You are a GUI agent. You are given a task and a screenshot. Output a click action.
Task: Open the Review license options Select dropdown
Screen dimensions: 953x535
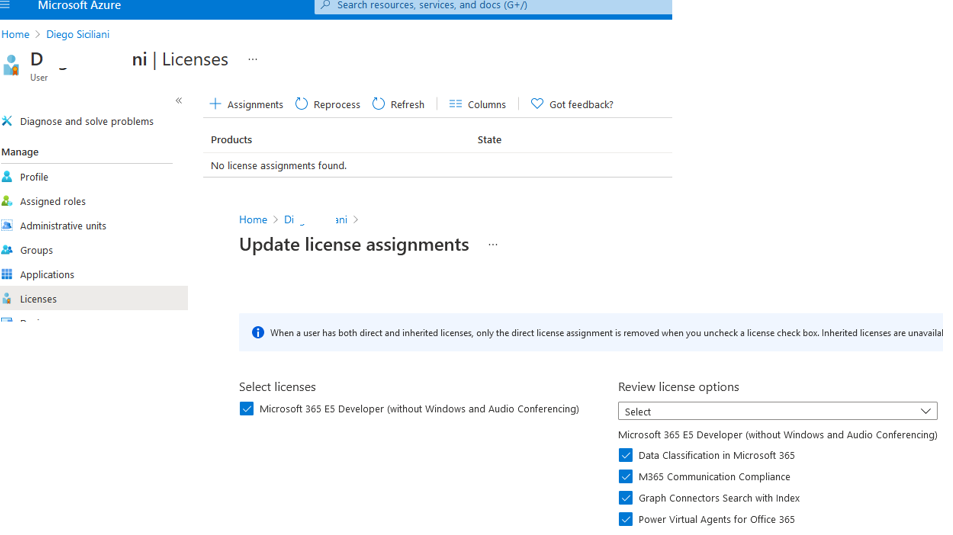click(x=777, y=412)
